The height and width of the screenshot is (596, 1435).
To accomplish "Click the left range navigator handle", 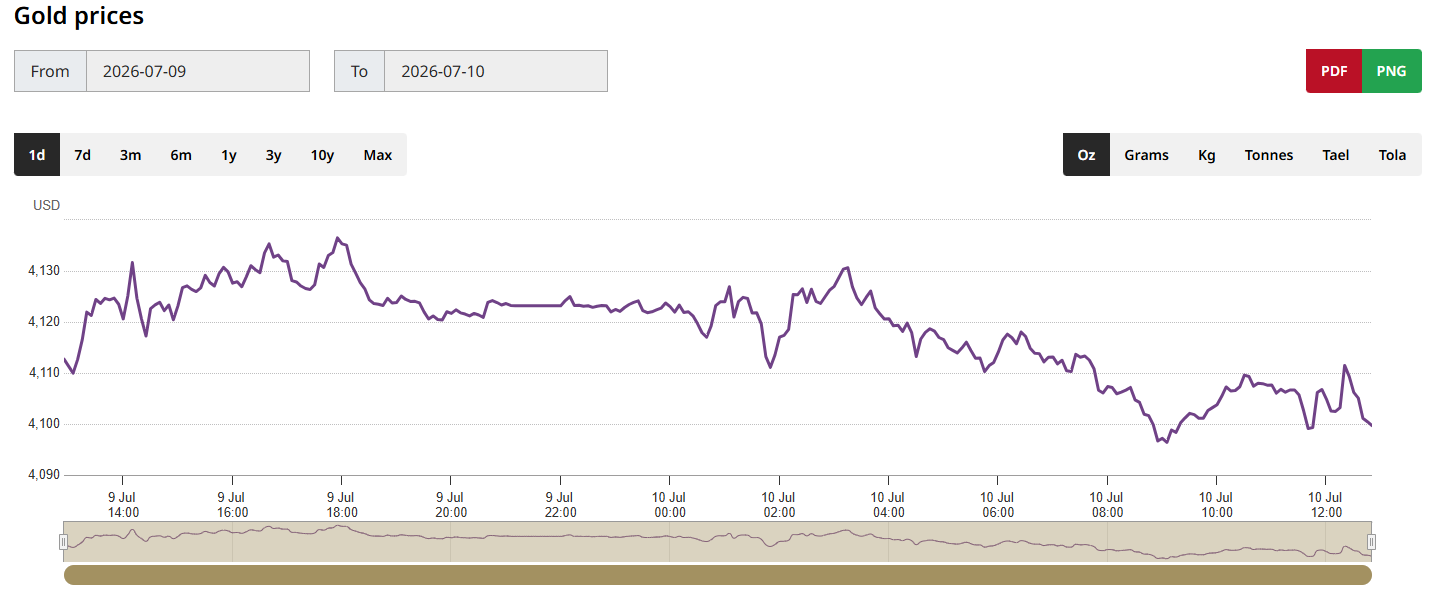I will pos(63,542).
